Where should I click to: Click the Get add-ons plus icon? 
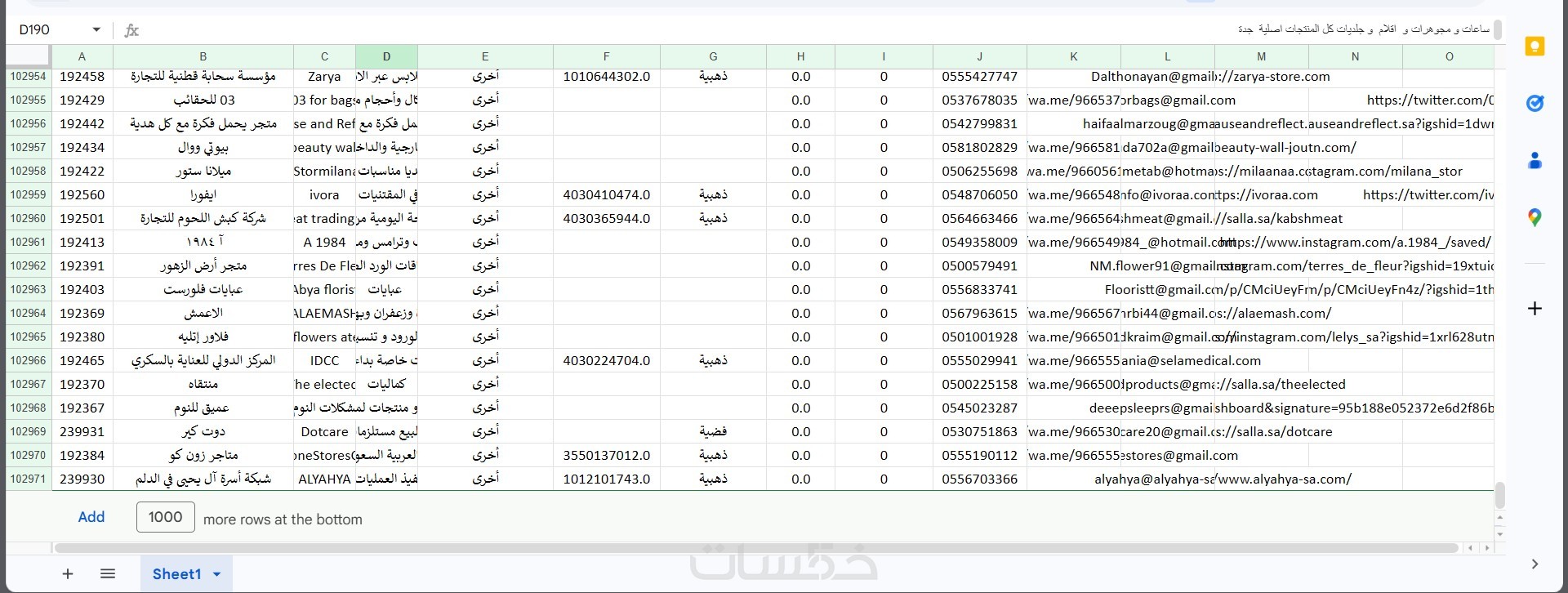[x=1535, y=309]
